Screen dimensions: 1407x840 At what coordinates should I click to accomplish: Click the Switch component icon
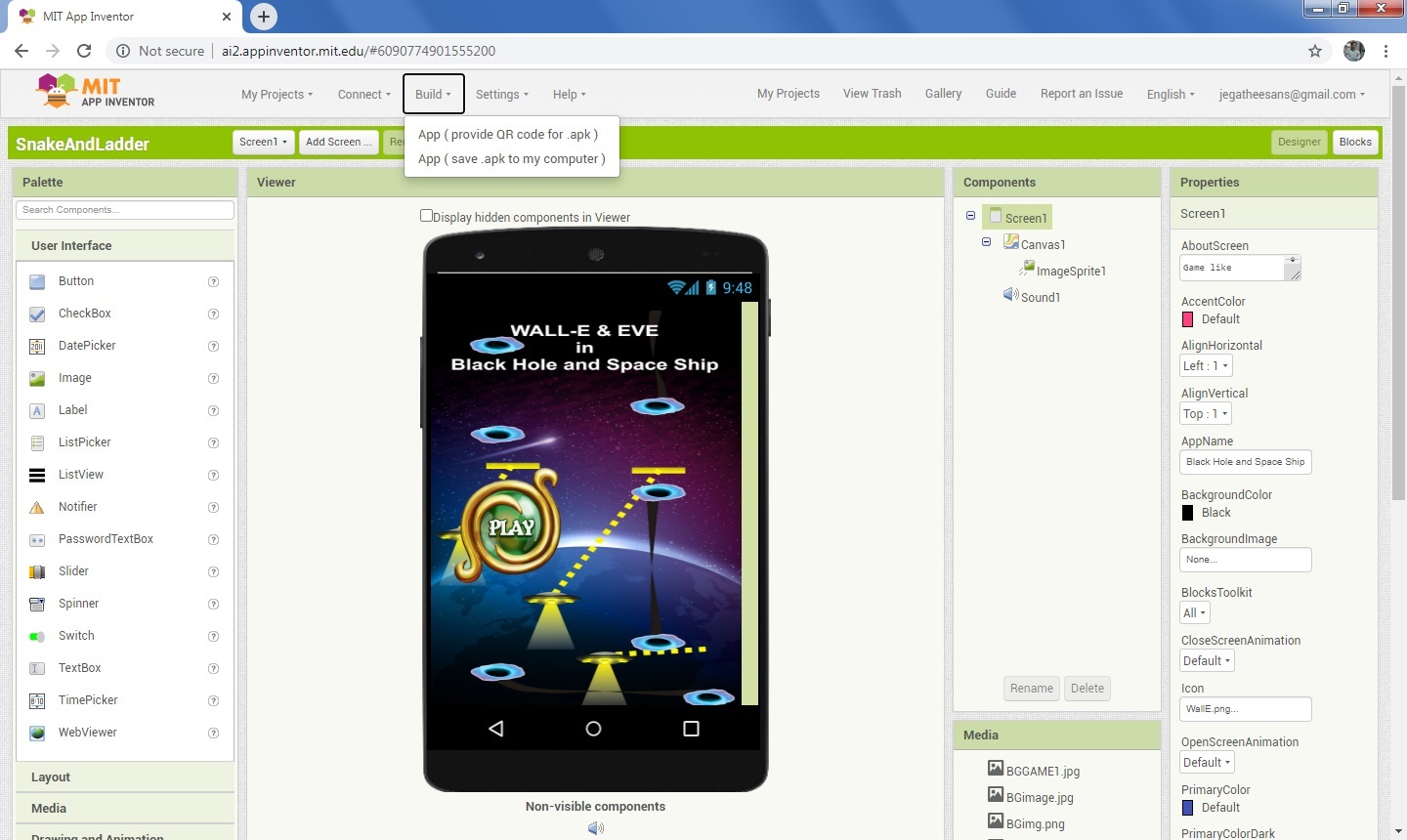tap(37, 636)
